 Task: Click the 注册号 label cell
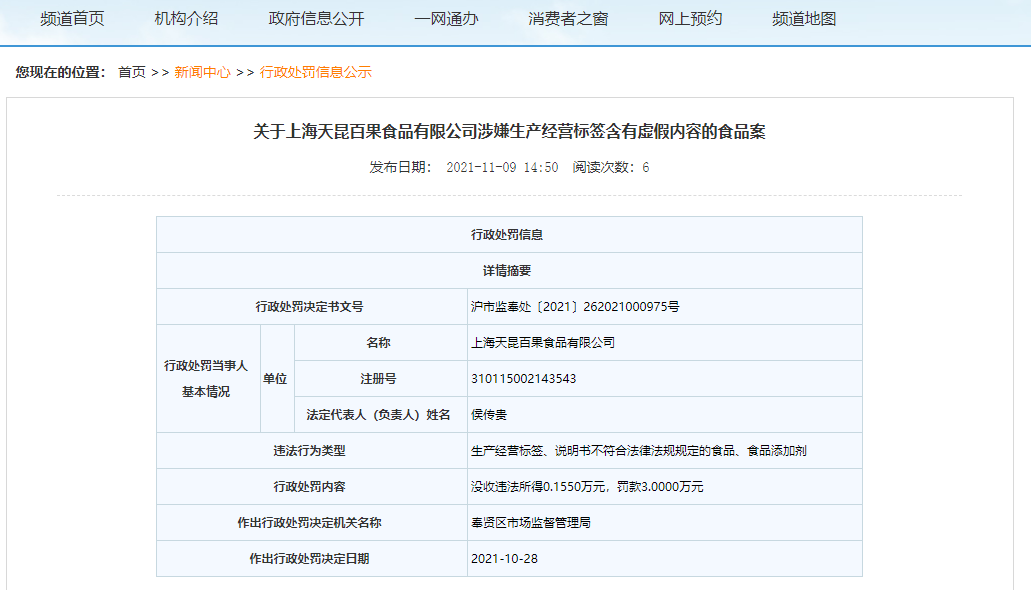[x=381, y=379]
